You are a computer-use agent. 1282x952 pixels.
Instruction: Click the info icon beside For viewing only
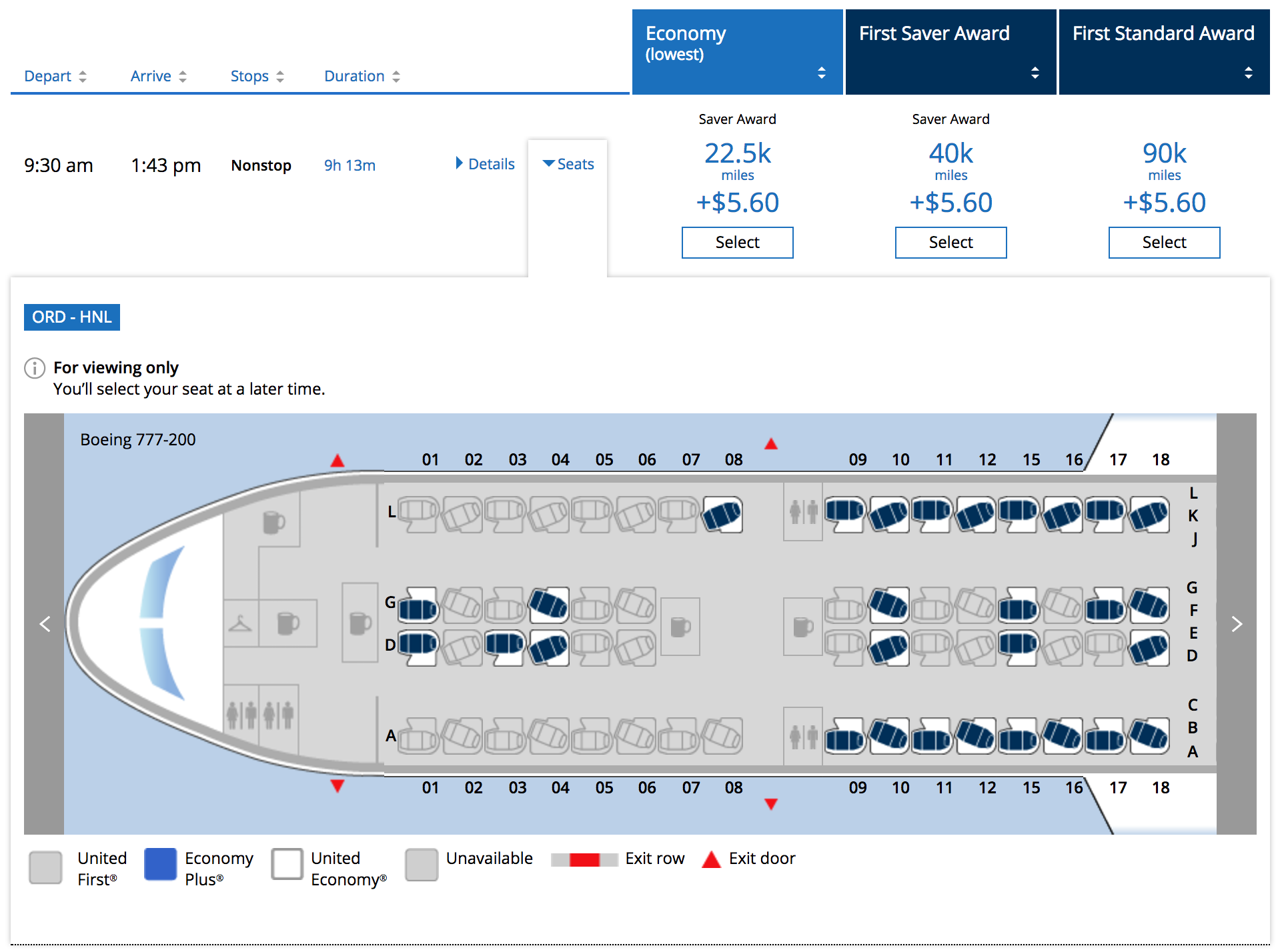tap(35, 368)
